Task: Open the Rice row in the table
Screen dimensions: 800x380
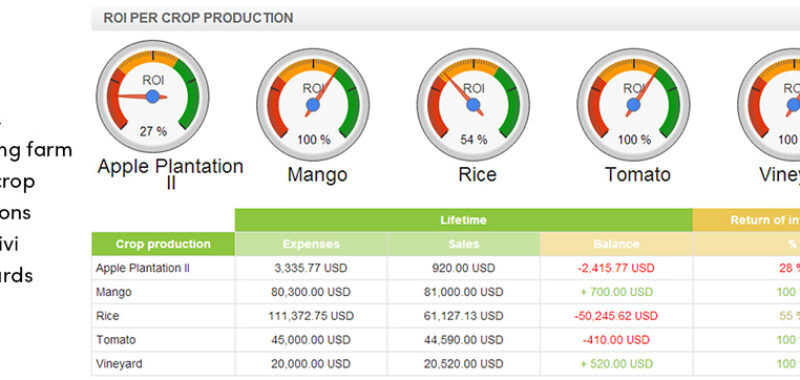Action: (446, 316)
